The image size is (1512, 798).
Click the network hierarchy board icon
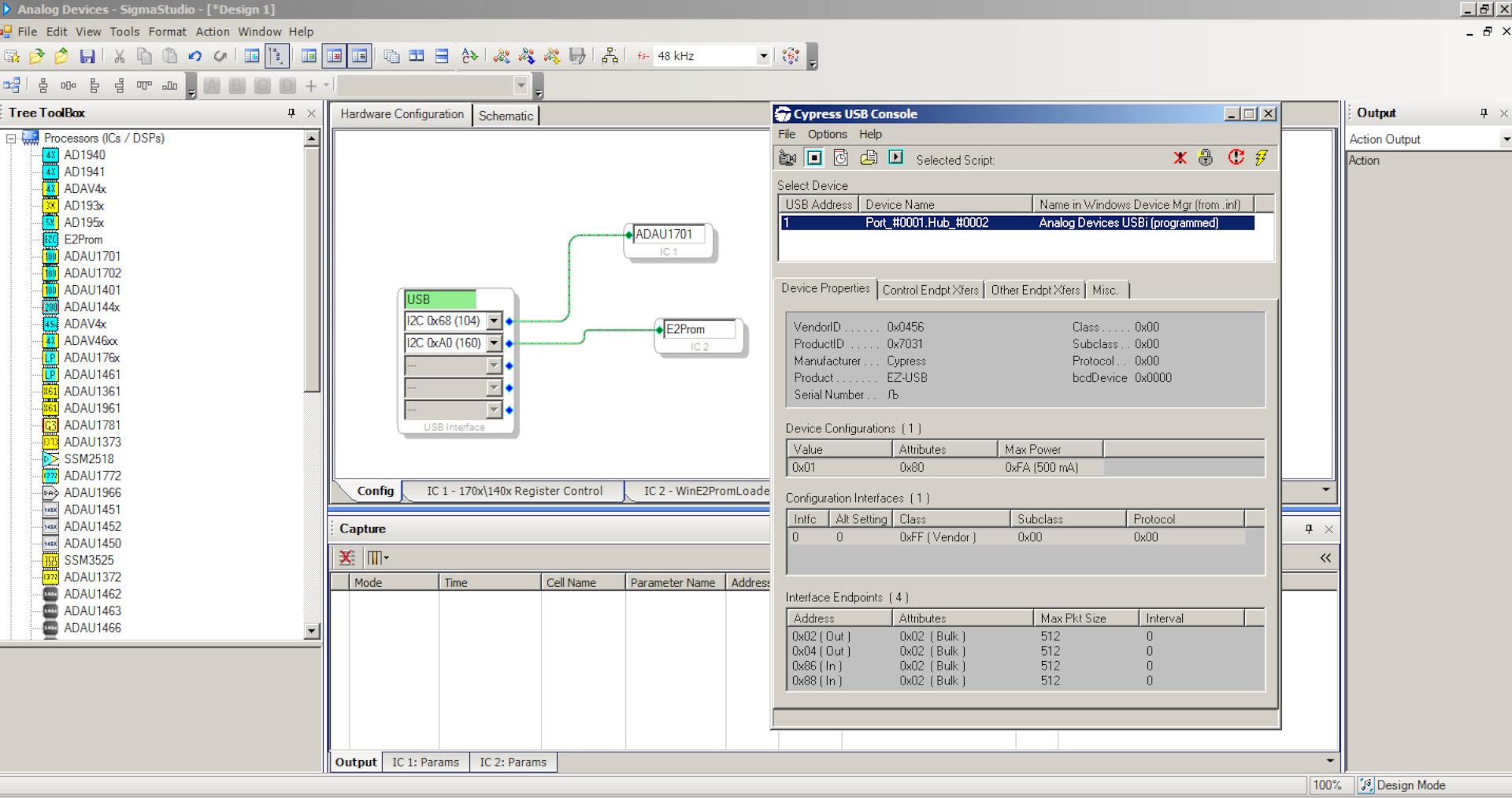(x=610, y=56)
